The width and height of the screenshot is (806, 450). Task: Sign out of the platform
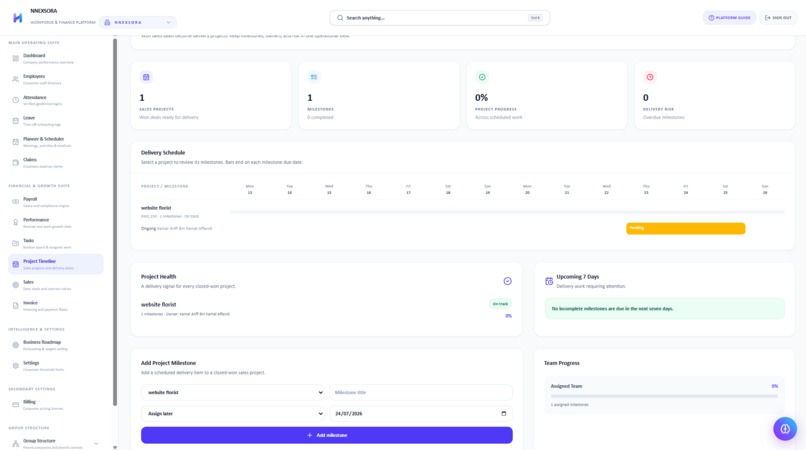click(778, 18)
